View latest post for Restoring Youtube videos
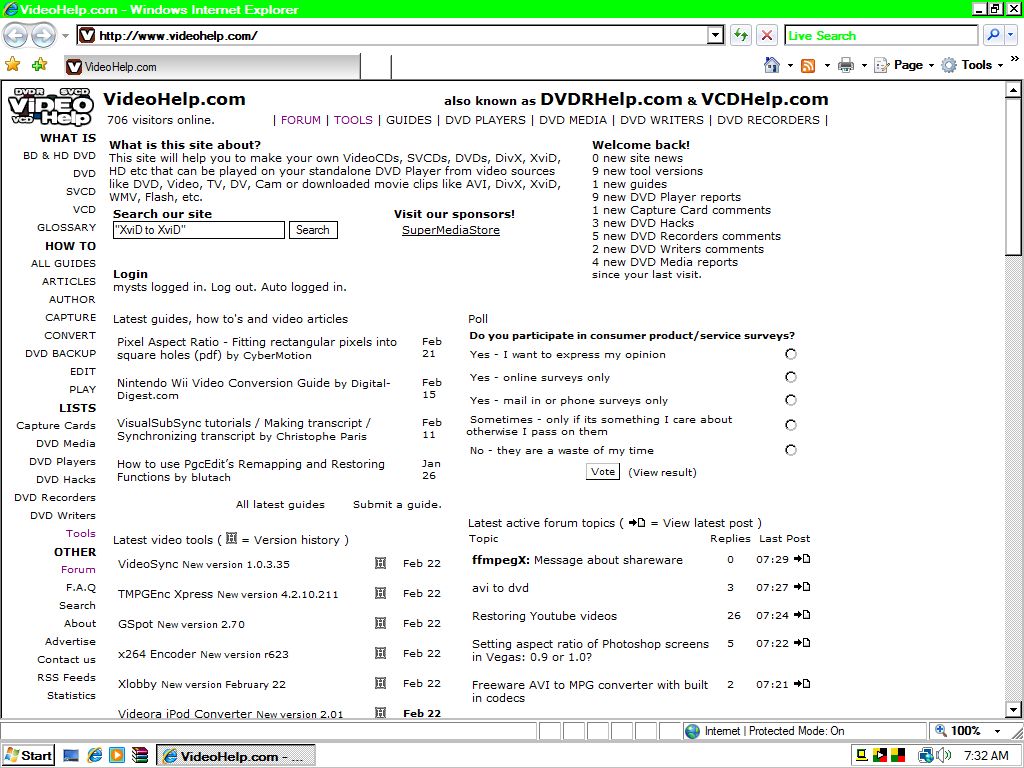Viewport: 1024px width, 768px height. (802, 615)
